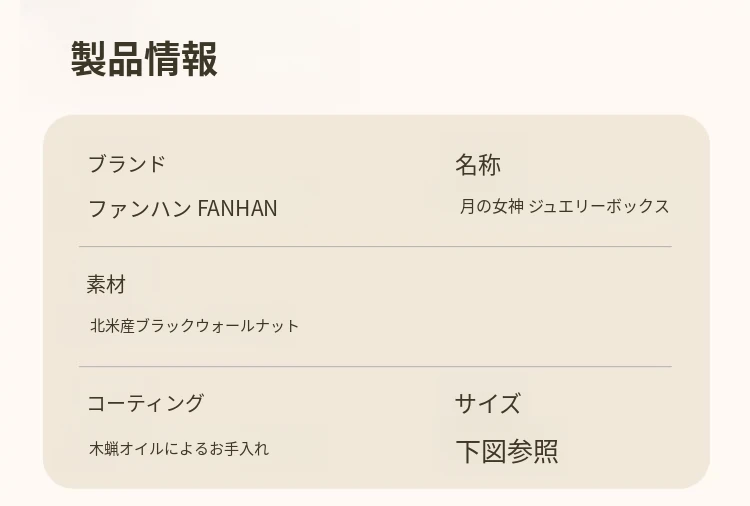Image resolution: width=750 pixels, height=506 pixels.
Task: Click ブラックウォールナット material text
Action: 217,326
